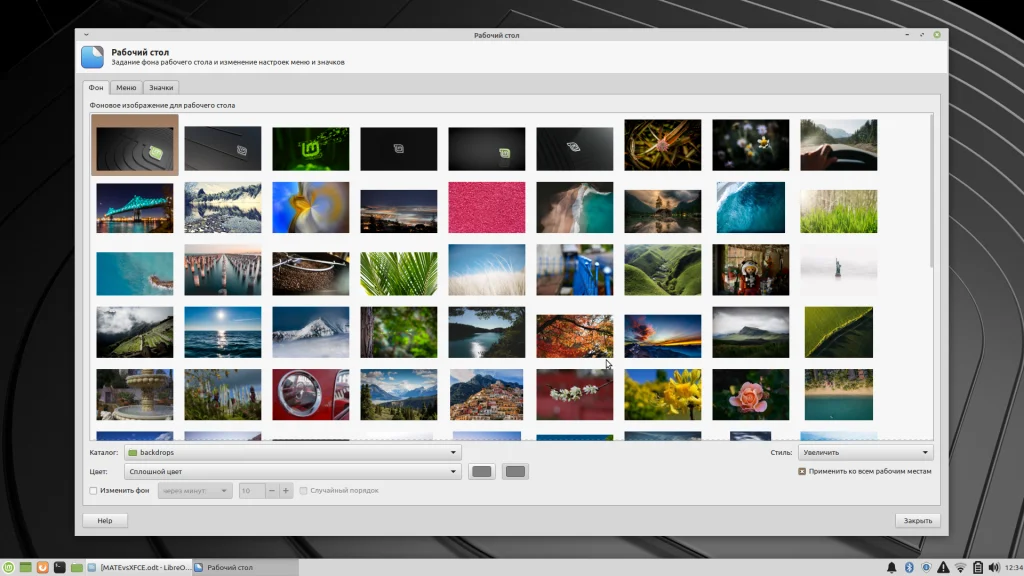Screen dimensions: 1024x576
Task: Select the green palm leaf wallpaper
Action: (x=398, y=274)
